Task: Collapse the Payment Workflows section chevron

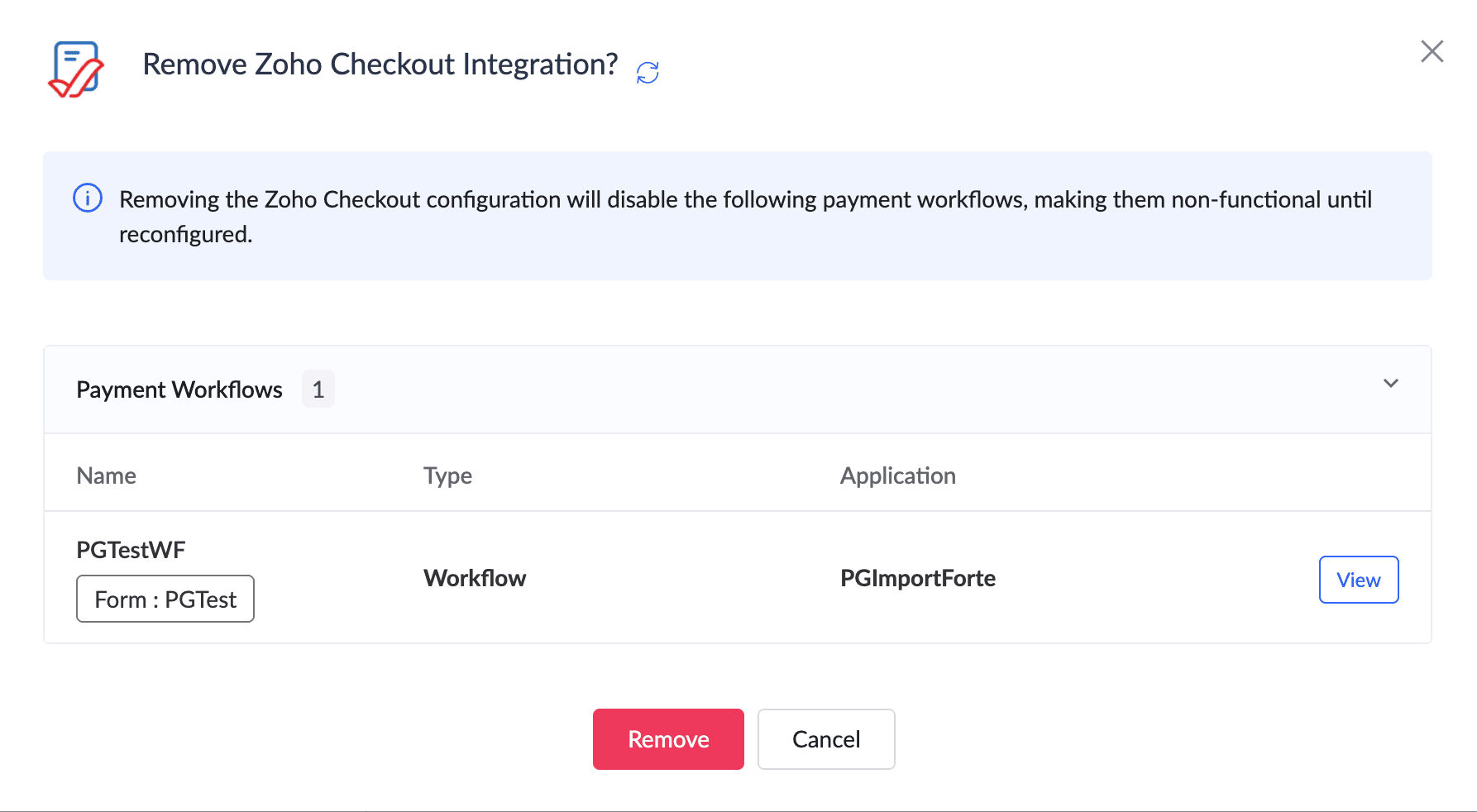Action: pyautogui.click(x=1390, y=384)
